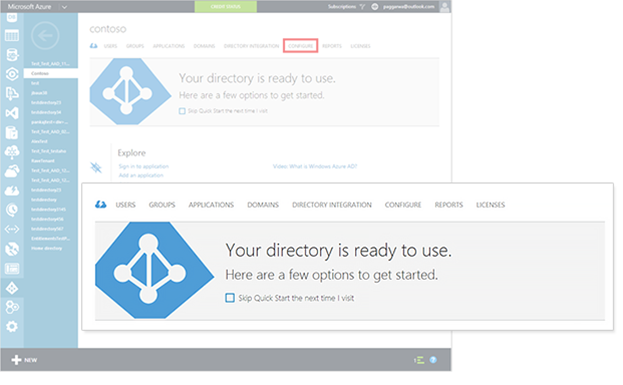Select the Active Directory diamond sidebar icon
The image size is (623, 385).
click(12, 288)
